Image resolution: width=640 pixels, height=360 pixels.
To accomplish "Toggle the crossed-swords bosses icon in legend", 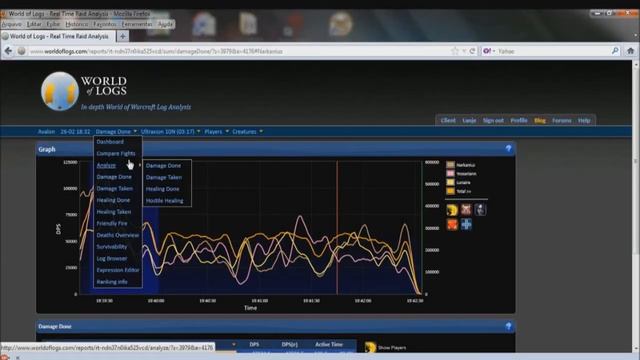I will point(466,210).
